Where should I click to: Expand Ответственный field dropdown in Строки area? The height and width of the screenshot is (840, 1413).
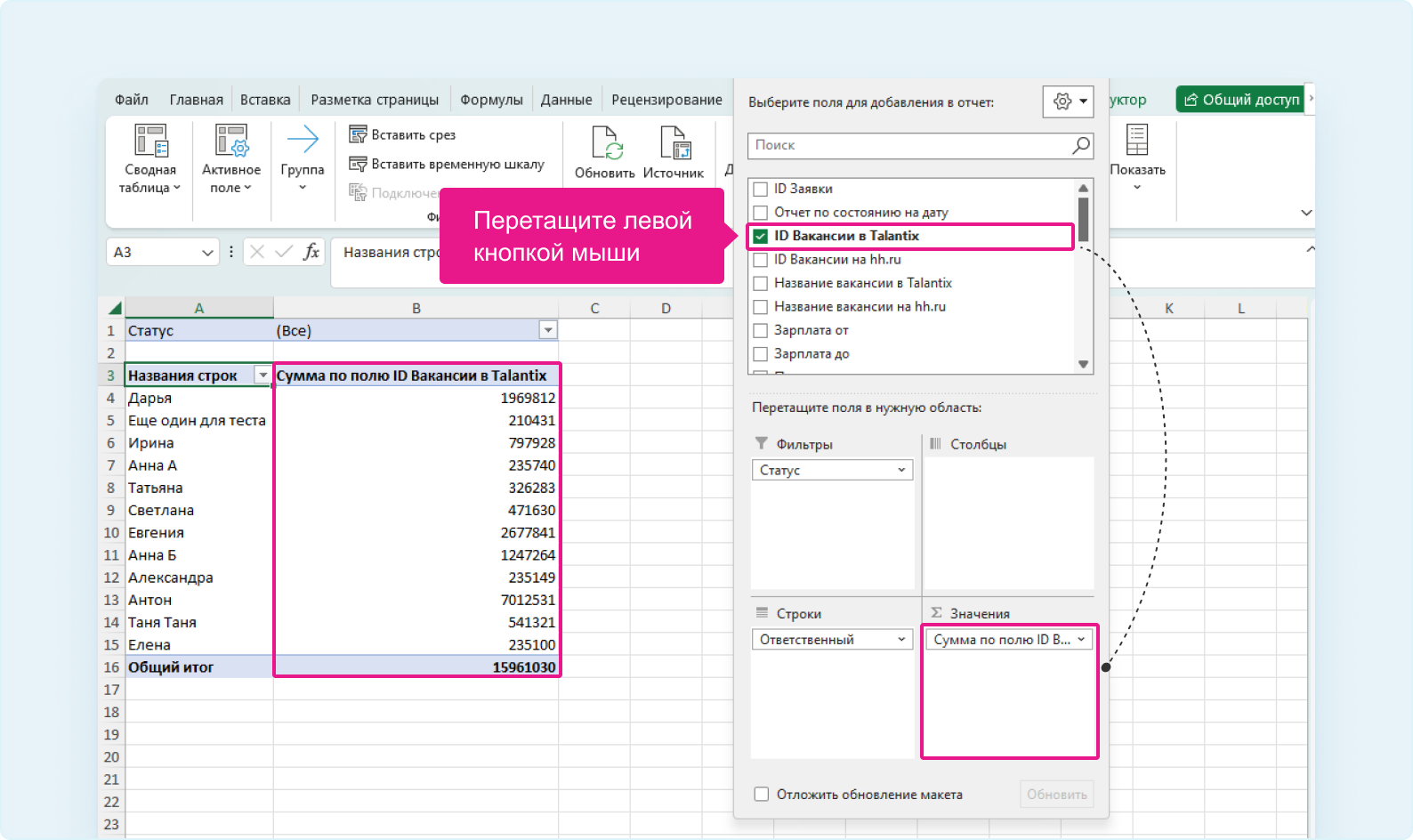(901, 639)
